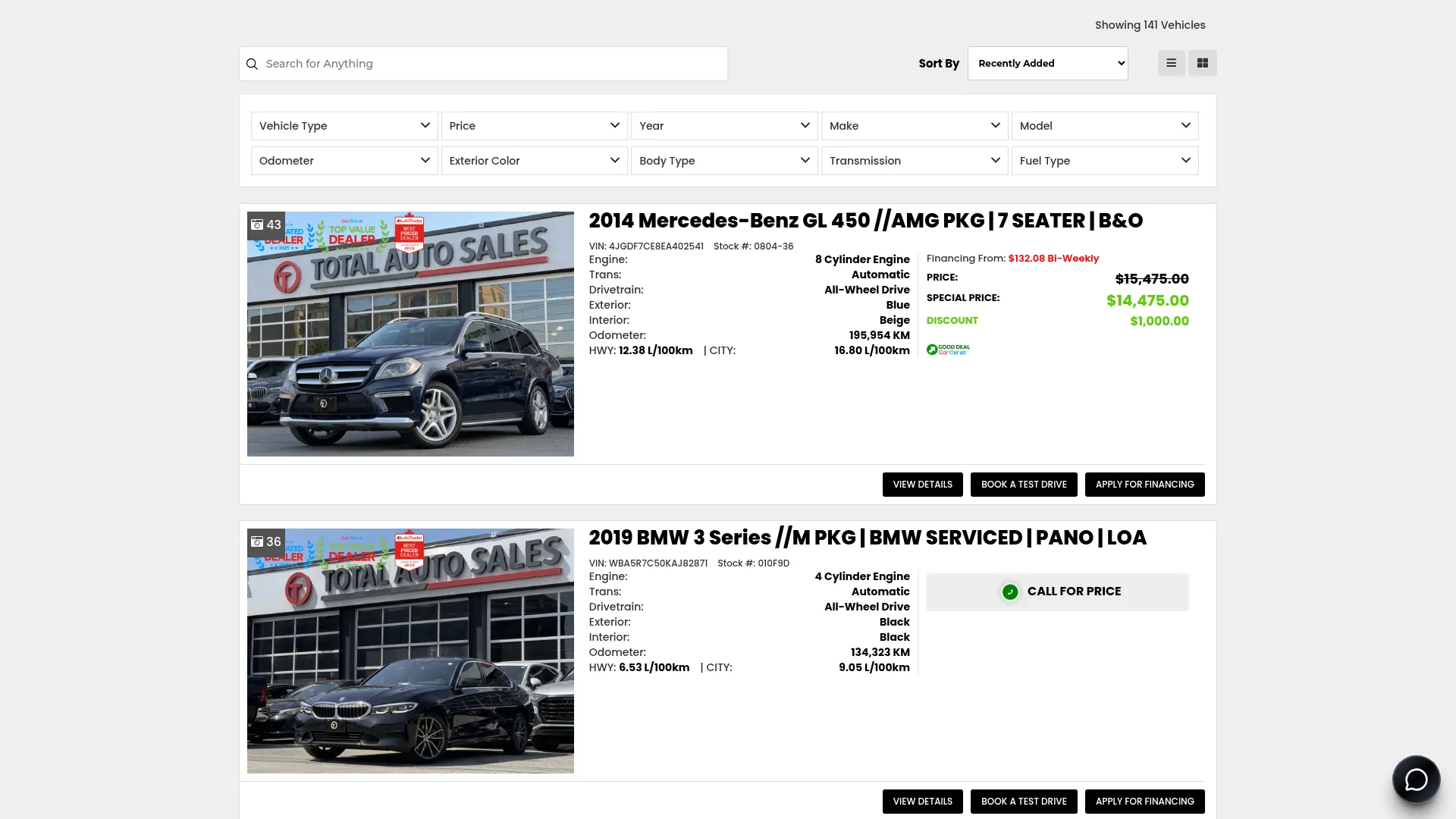1456x819 pixels.
Task: Expand the Make filter
Action: tap(915, 126)
